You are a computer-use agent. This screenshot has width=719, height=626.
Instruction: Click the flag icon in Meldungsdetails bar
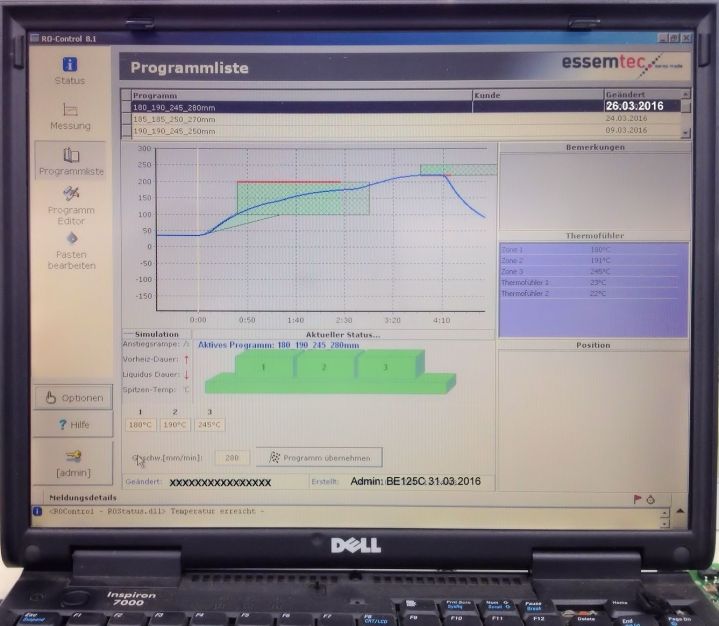coord(637,498)
